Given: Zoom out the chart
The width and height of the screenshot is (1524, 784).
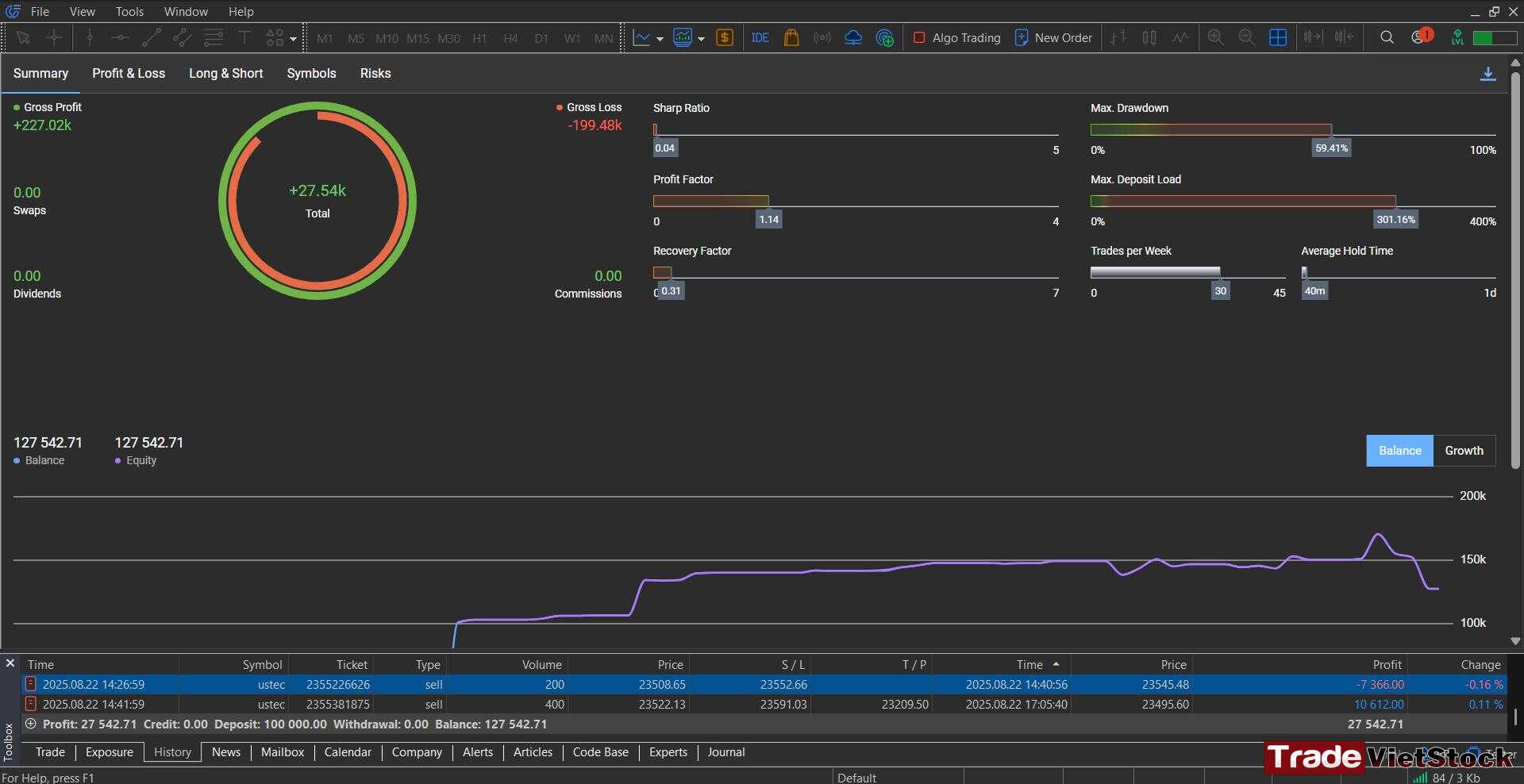Looking at the screenshot, I should [1246, 37].
